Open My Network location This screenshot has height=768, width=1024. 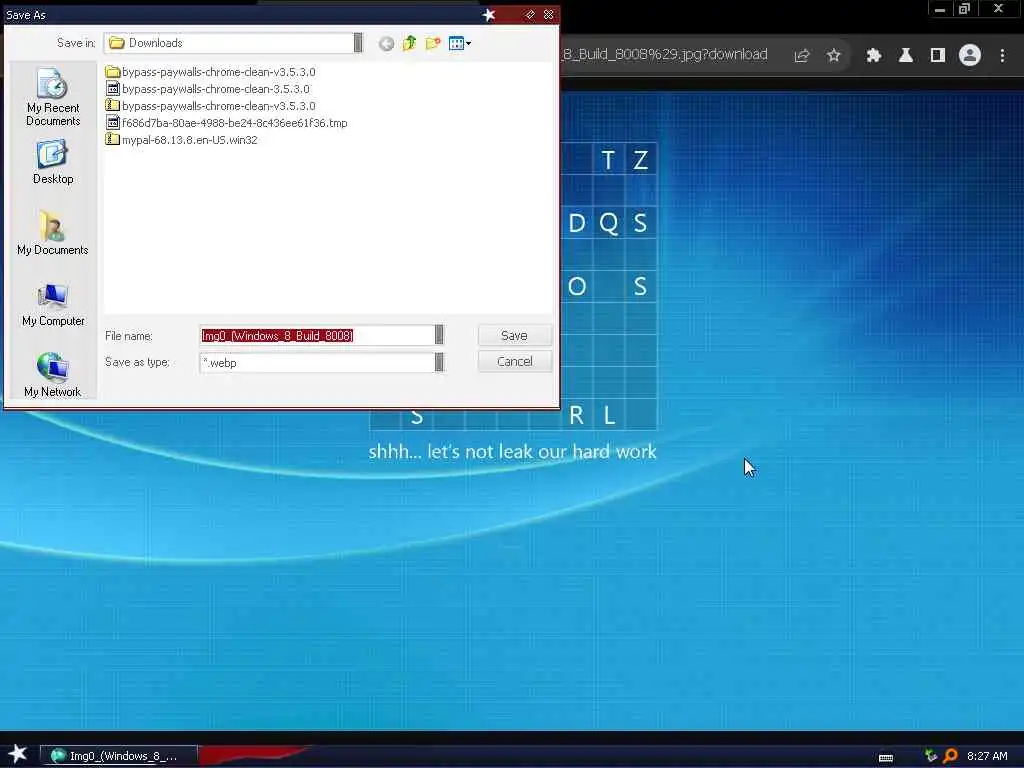pos(53,375)
